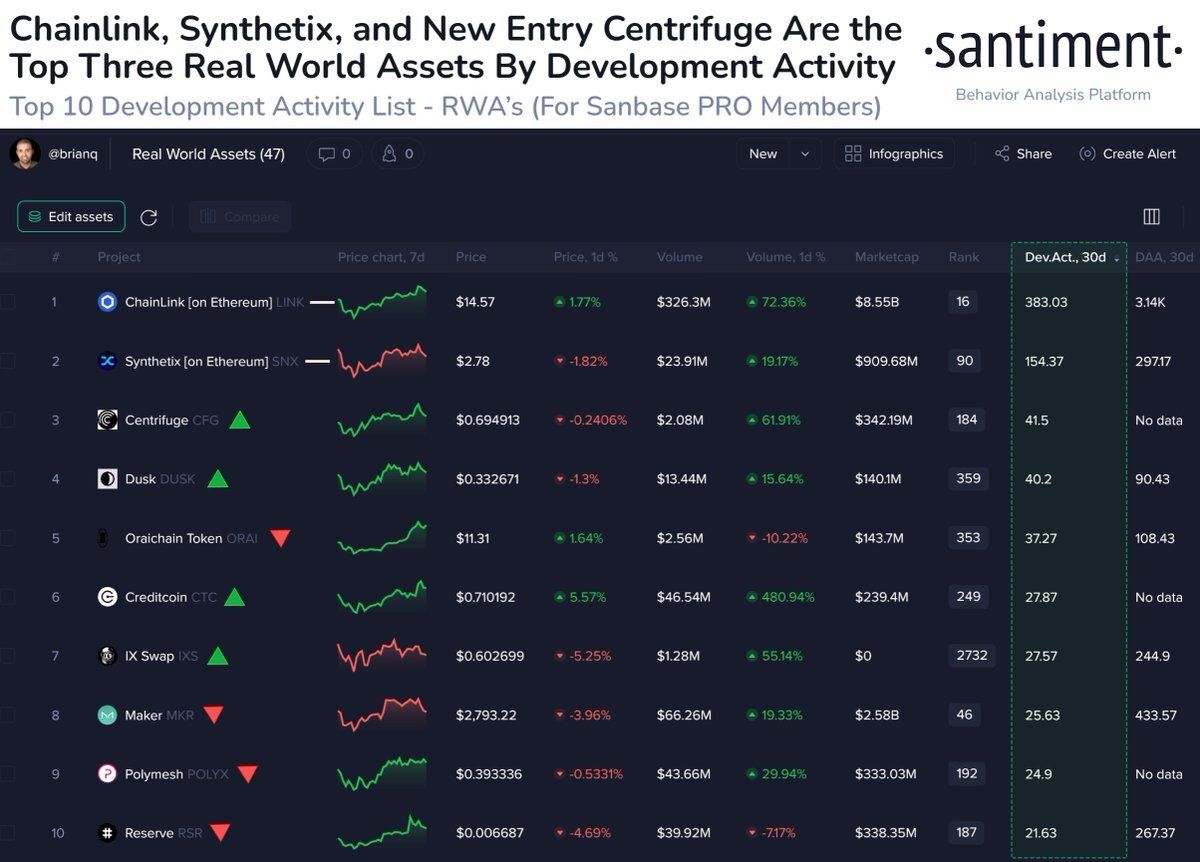
Task: Click the ChainLink project logo
Action: pyautogui.click(x=107, y=302)
